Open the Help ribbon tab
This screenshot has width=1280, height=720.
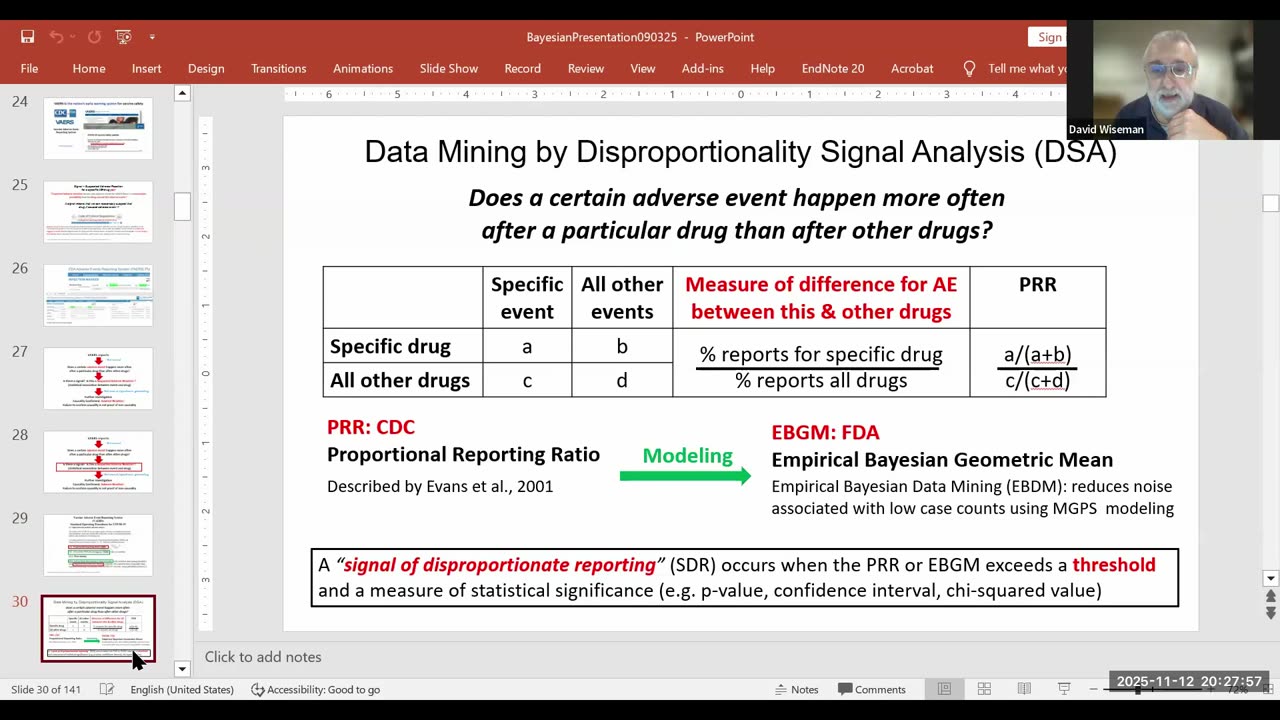(763, 68)
